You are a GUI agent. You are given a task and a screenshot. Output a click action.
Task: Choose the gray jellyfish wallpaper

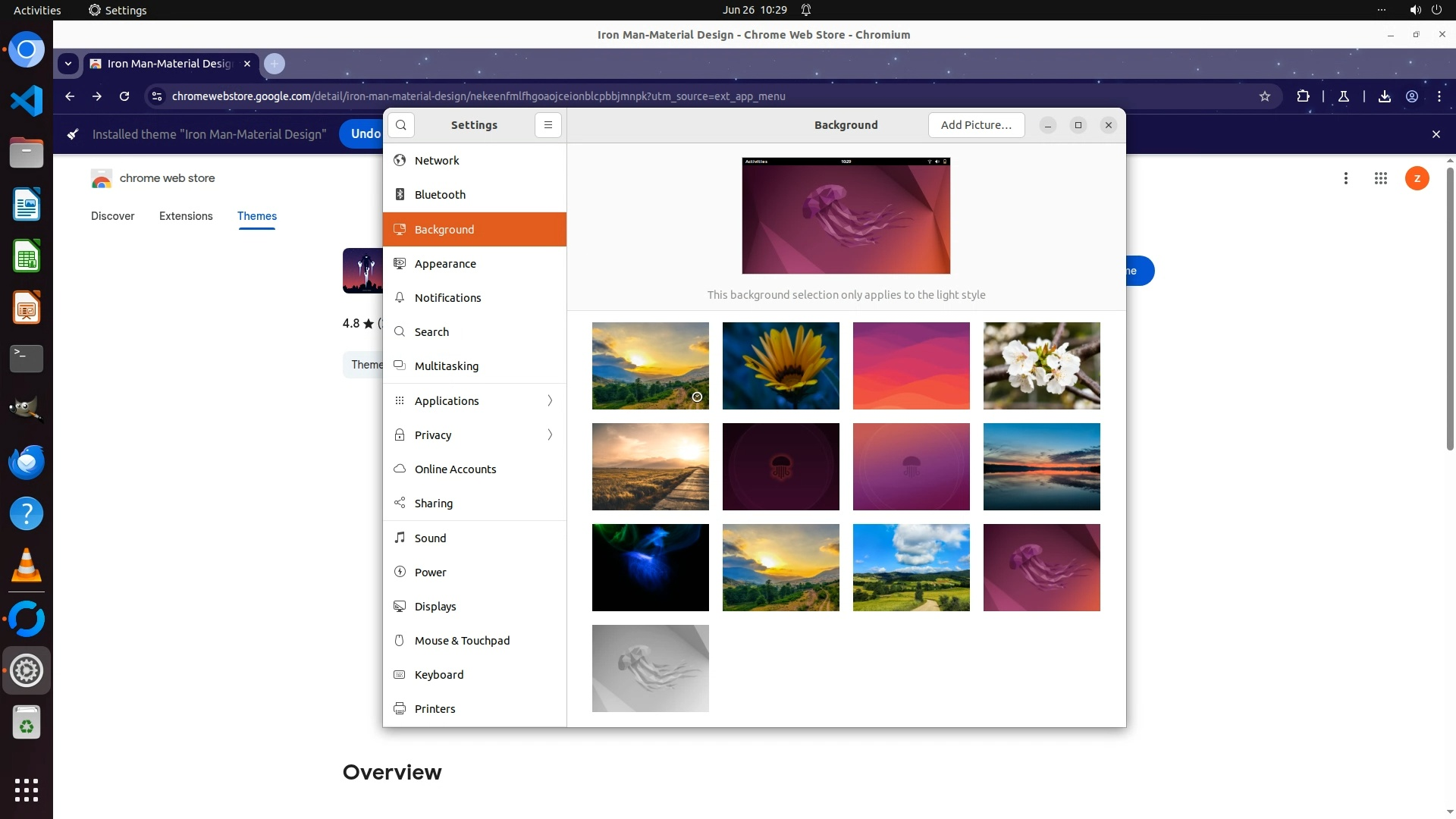(650, 668)
